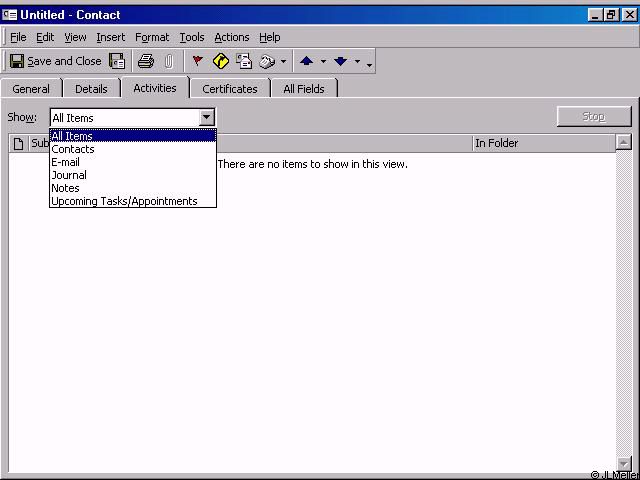Open the Help menu

coord(269,37)
